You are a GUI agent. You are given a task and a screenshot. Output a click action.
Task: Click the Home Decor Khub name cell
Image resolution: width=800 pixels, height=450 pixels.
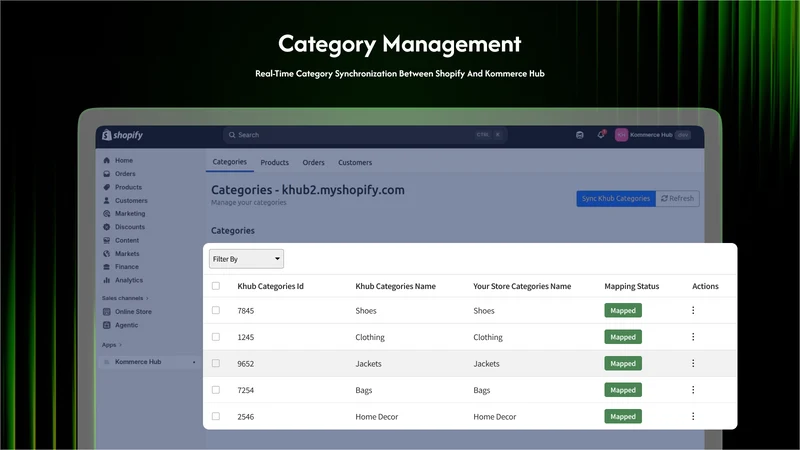(377, 417)
